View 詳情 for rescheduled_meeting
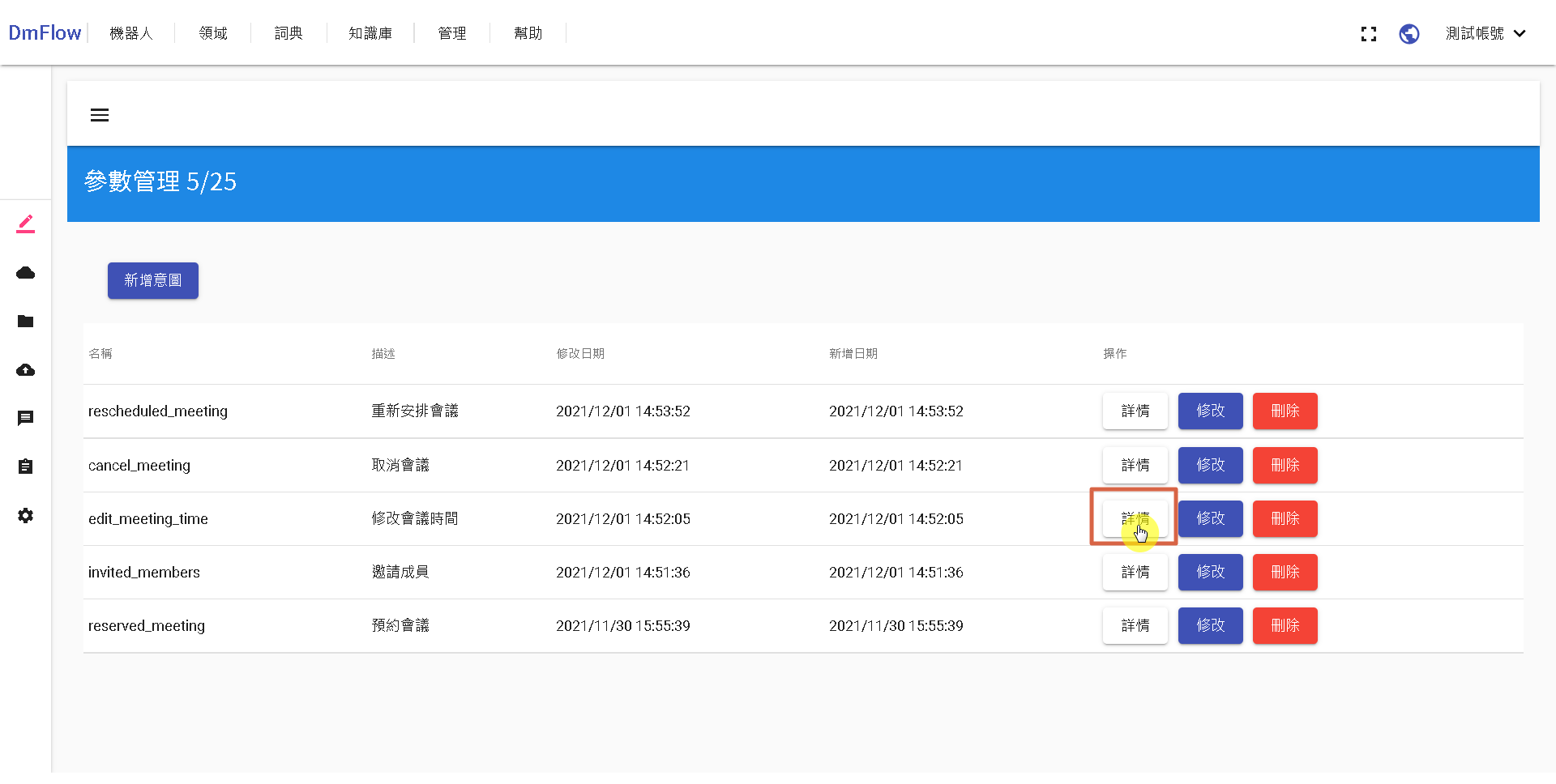The height and width of the screenshot is (784, 1556). point(1135,411)
